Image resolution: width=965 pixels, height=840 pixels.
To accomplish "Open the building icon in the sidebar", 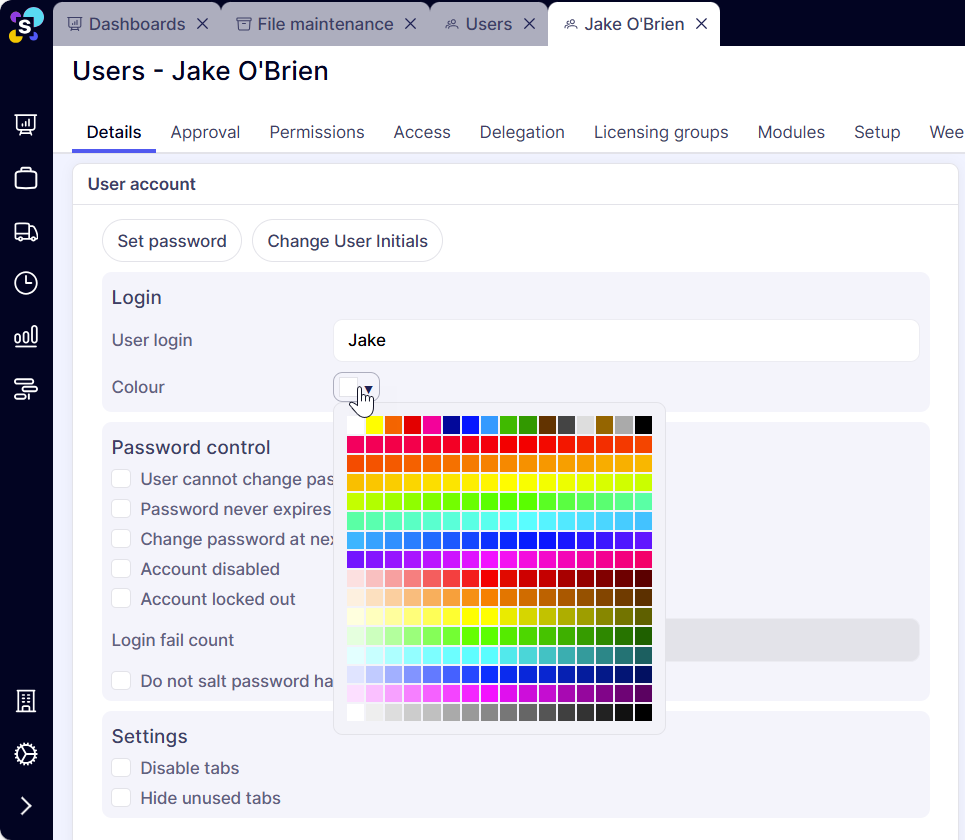I will click(26, 701).
